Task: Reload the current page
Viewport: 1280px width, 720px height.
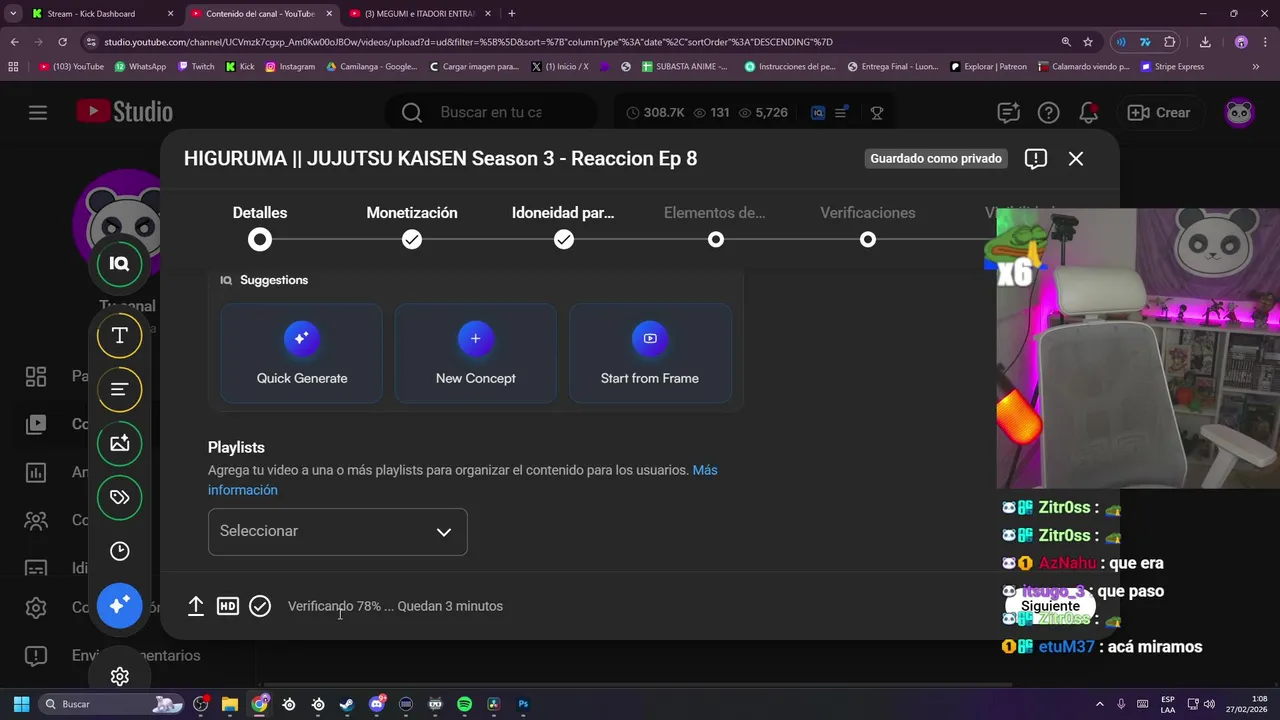Action: click(x=62, y=42)
